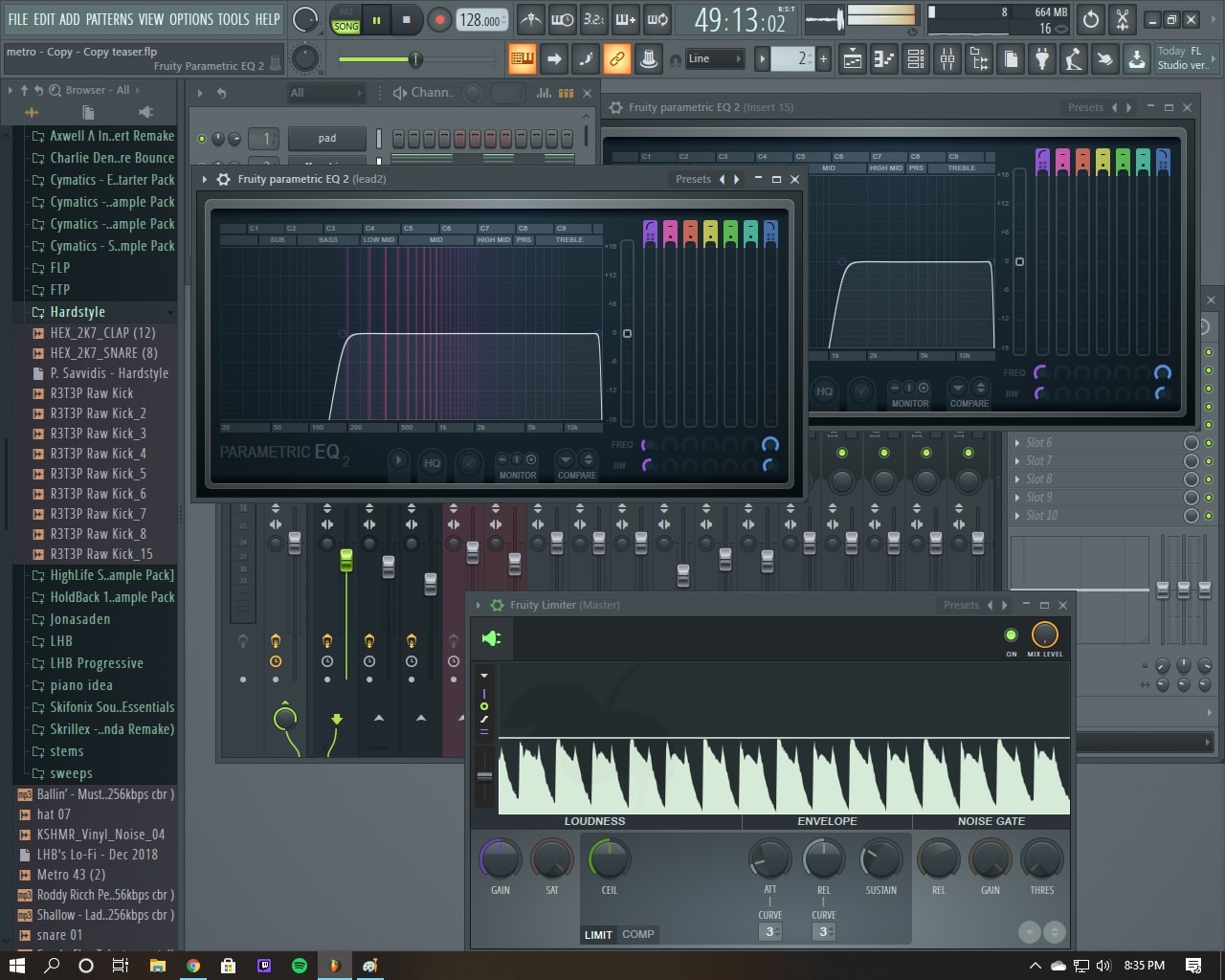1225x980 pixels.
Task: Click the link-to-controller chain icon
Action: click(617, 59)
